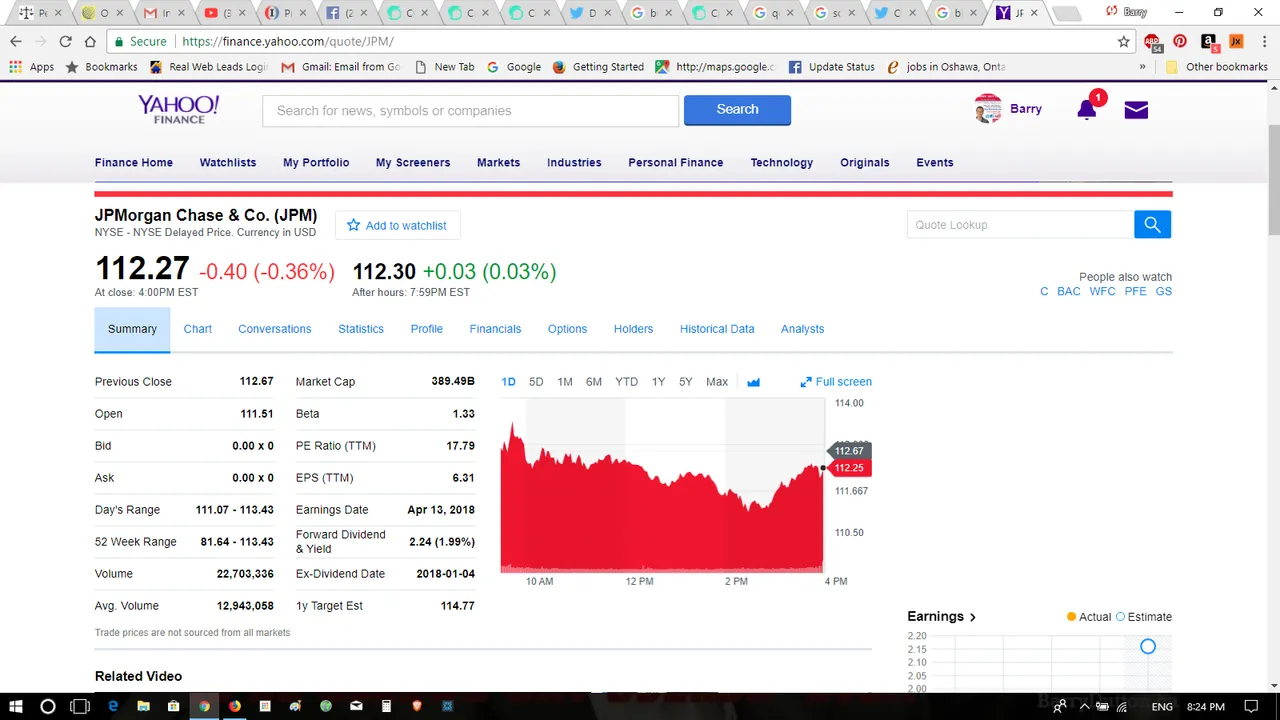Go back with the browser back arrow
This screenshot has width=1280, height=720.
tap(15, 41)
